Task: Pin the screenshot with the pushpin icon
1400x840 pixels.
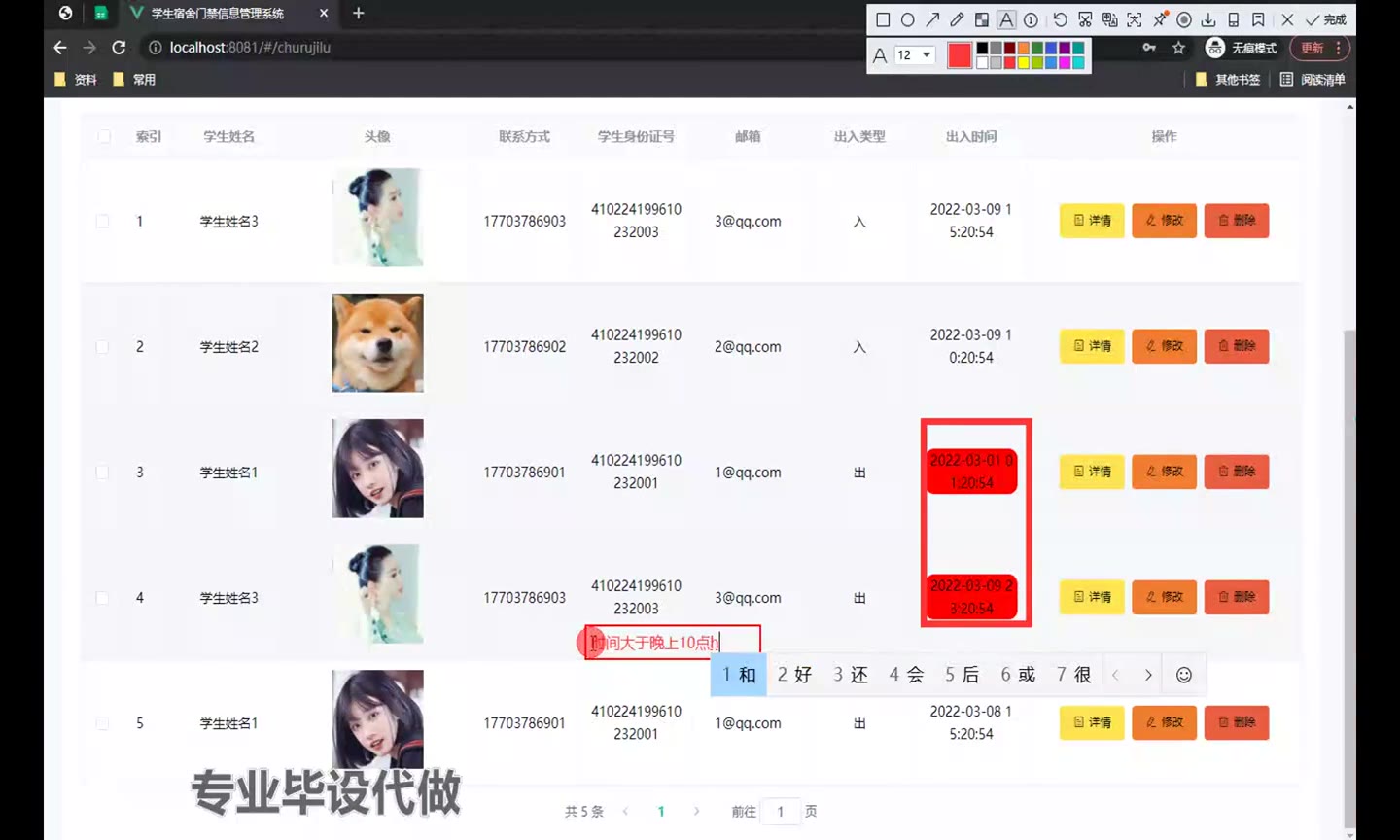Action: tap(1160, 19)
